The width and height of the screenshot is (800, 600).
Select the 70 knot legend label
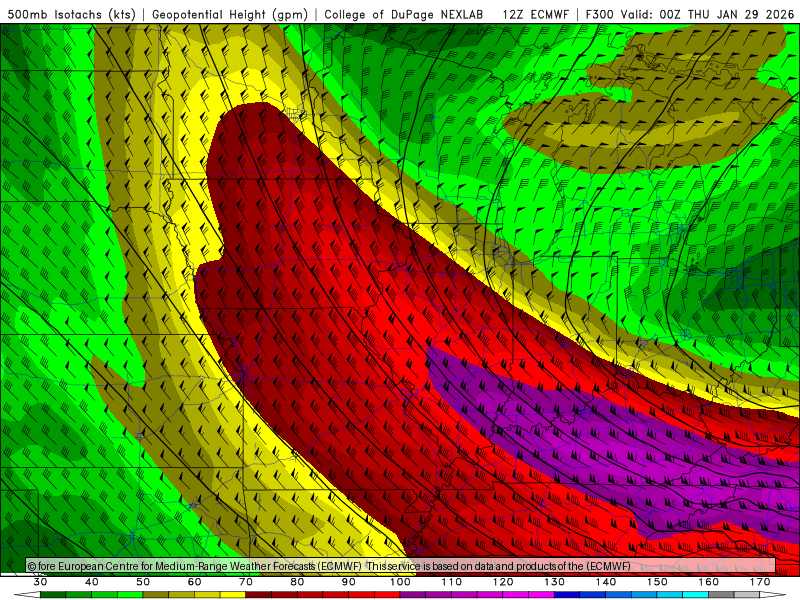click(x=246, y=582)
